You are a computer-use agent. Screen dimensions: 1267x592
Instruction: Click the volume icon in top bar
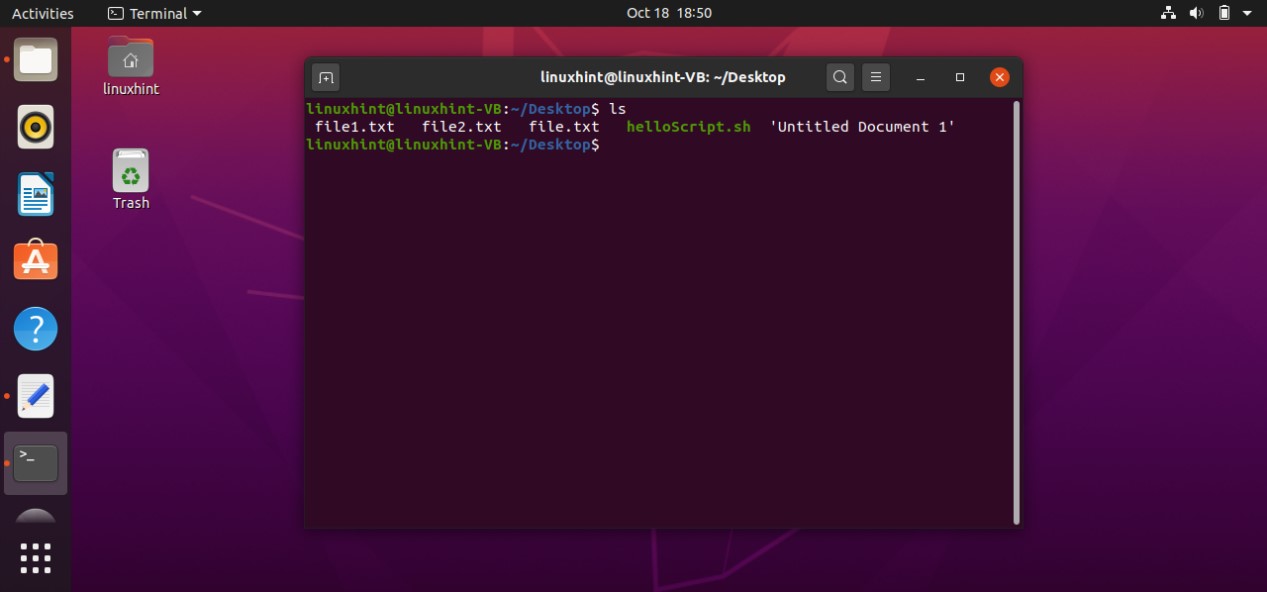tap(1196, 13)
